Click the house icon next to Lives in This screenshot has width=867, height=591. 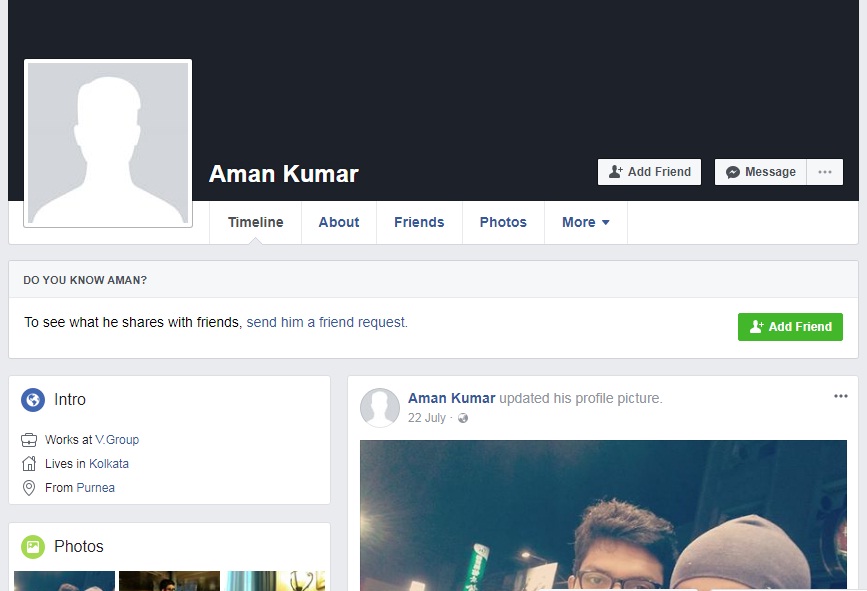29,463
